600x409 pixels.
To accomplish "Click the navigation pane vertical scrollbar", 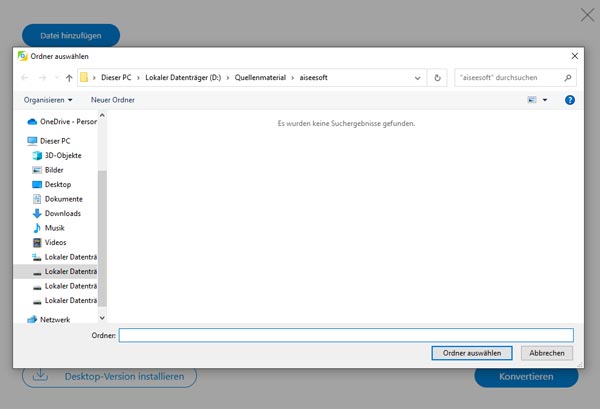I will pos(102,230).
